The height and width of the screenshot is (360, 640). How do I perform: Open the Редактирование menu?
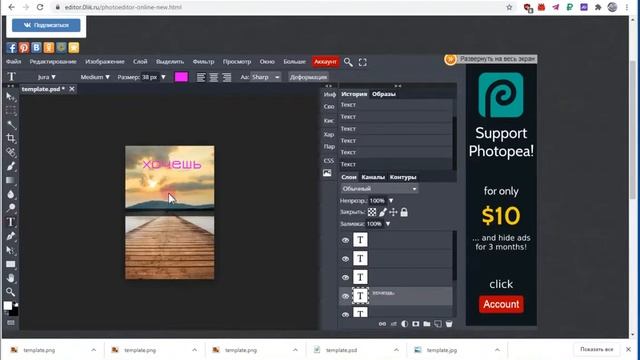click(x=53, y=62)
